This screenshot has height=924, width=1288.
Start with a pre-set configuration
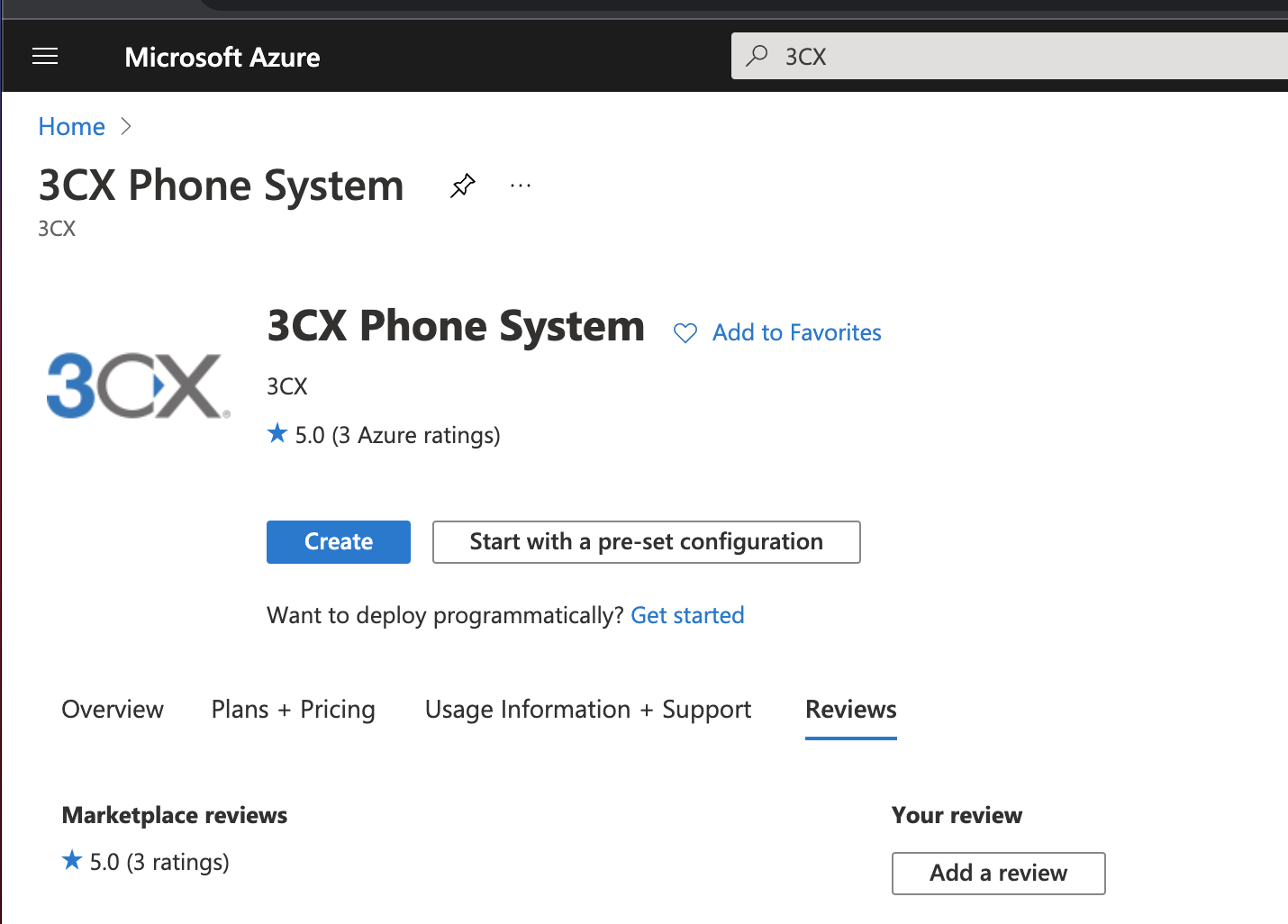[x=647, y=542]
